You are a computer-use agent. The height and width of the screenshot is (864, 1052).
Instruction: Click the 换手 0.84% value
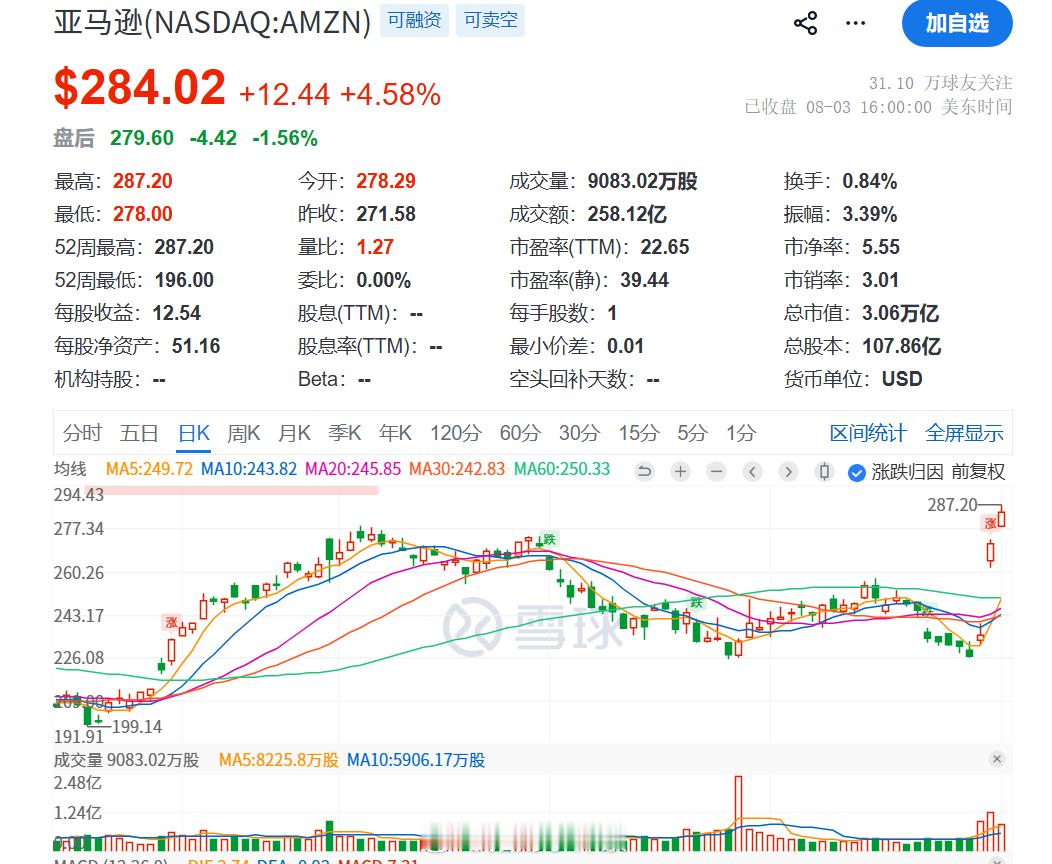pyautogui.click(x=870, y=181)
